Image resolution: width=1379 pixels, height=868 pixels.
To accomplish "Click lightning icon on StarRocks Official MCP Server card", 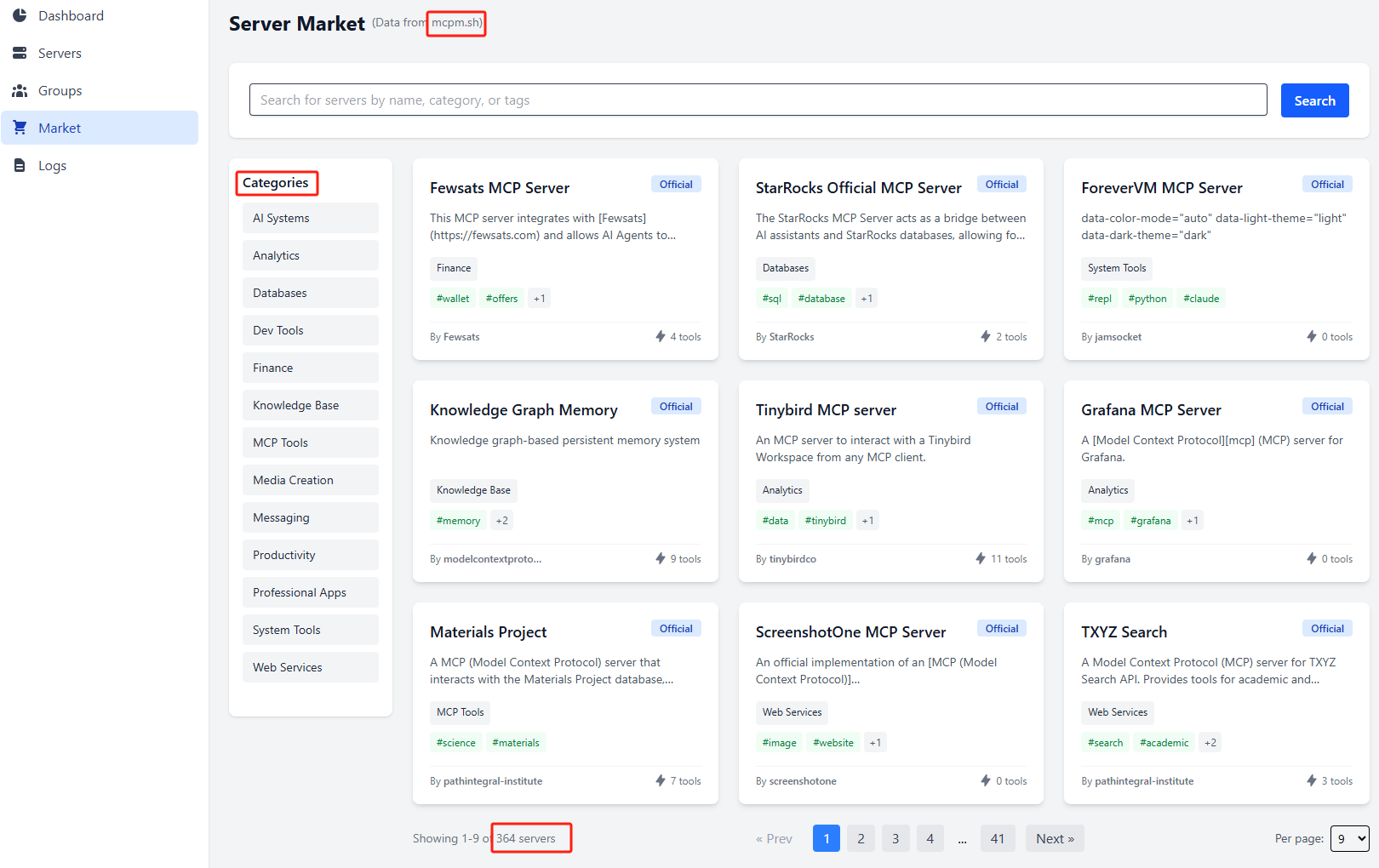I will click(x=986, y=336).
